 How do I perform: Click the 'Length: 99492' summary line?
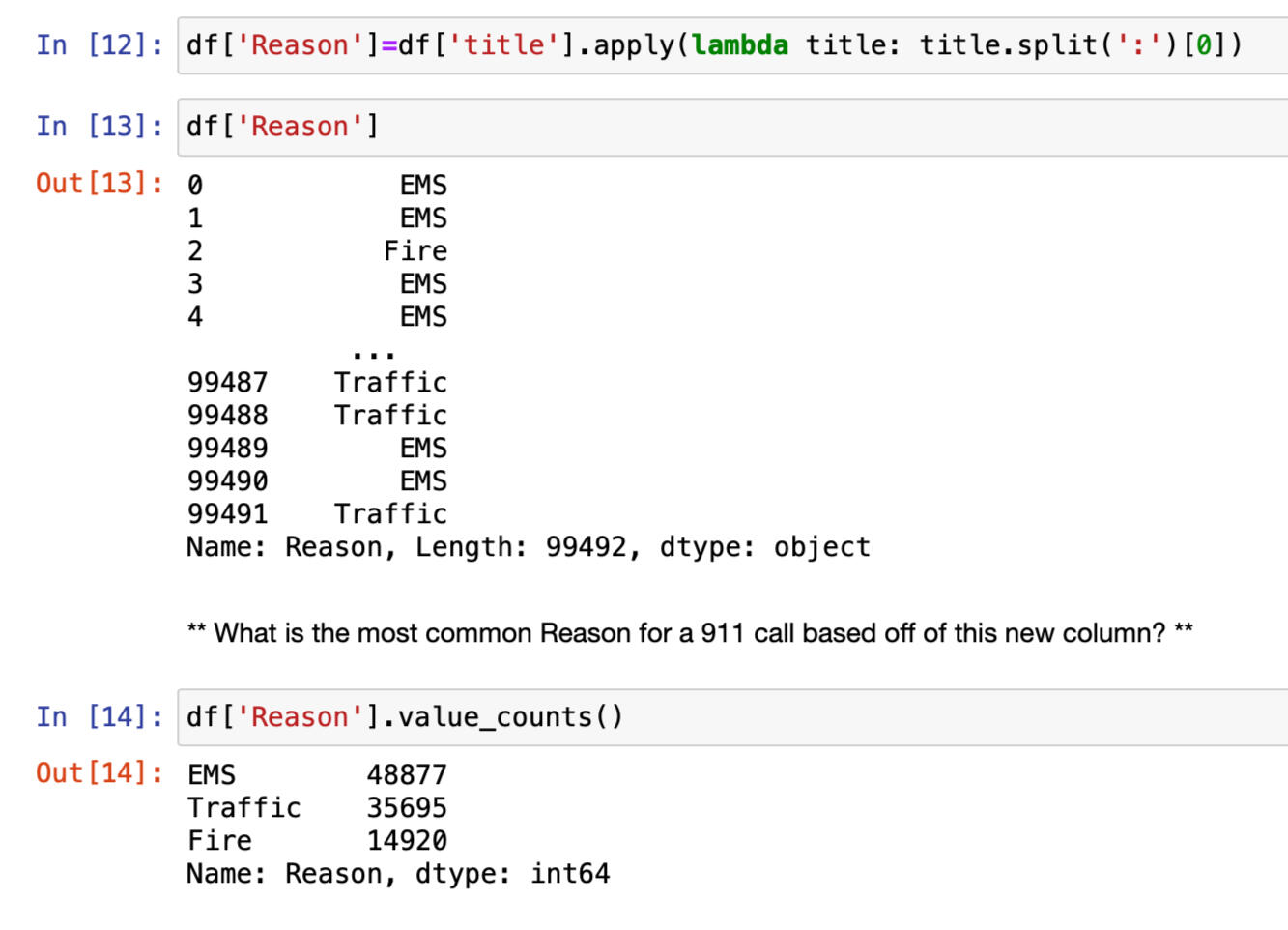(x=528, y=547)
